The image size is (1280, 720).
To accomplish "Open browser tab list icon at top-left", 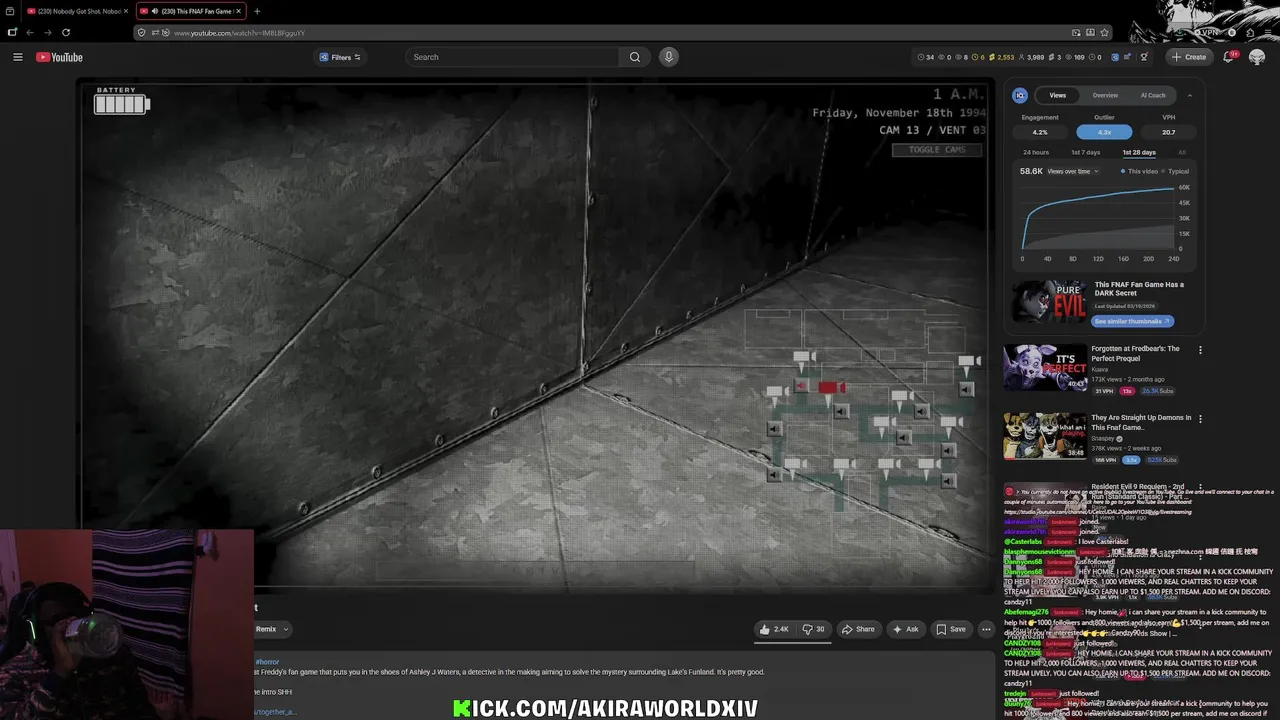I will (x=9, y=11).
